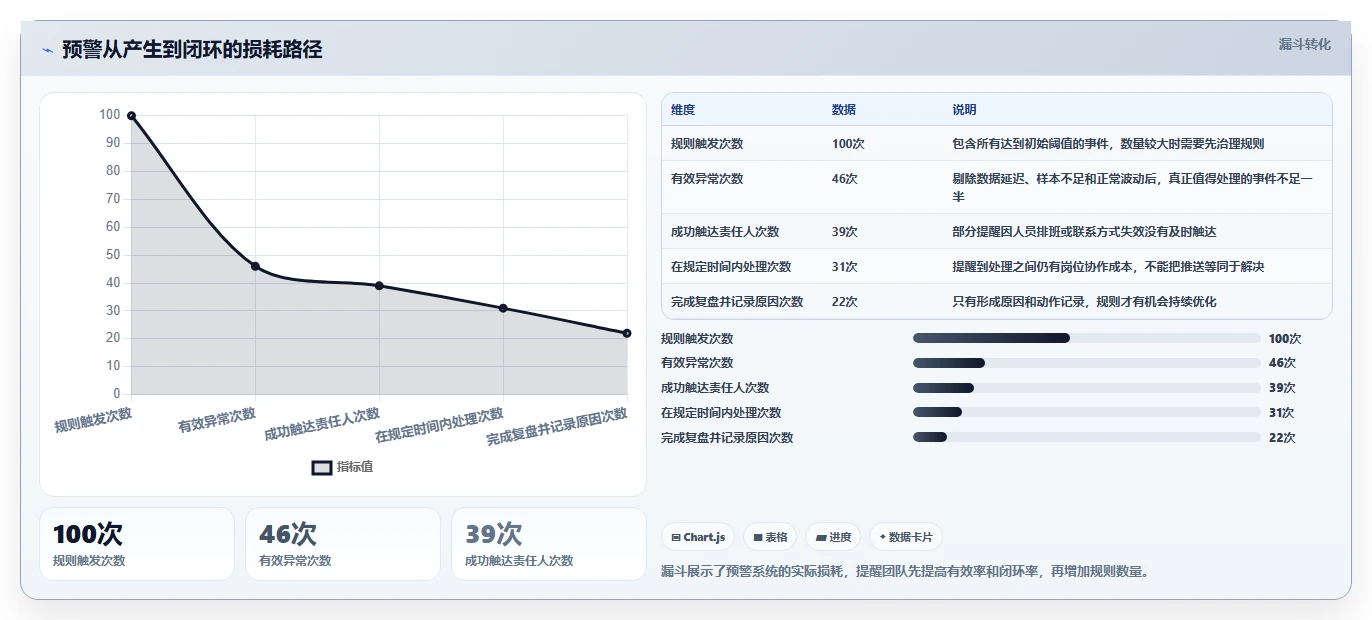
Task: Click the chart point for 在规定时间内处理次数
Action: [x=503, y=308]
